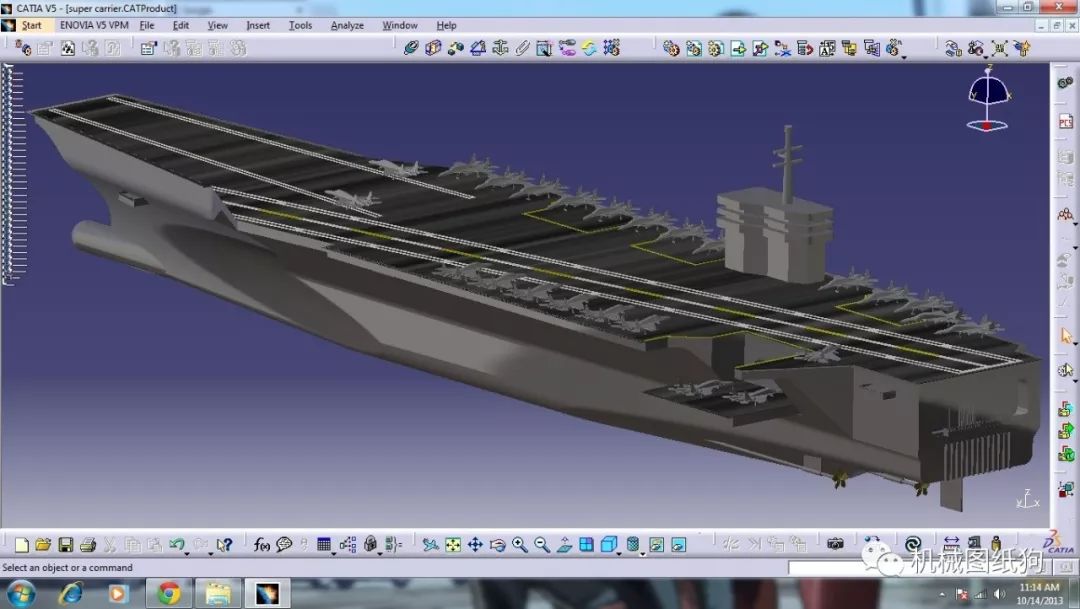The height and width of the screenshot is (609, 1080).
Task: Click the red compass manipulation handle
Action: (987, 126)
